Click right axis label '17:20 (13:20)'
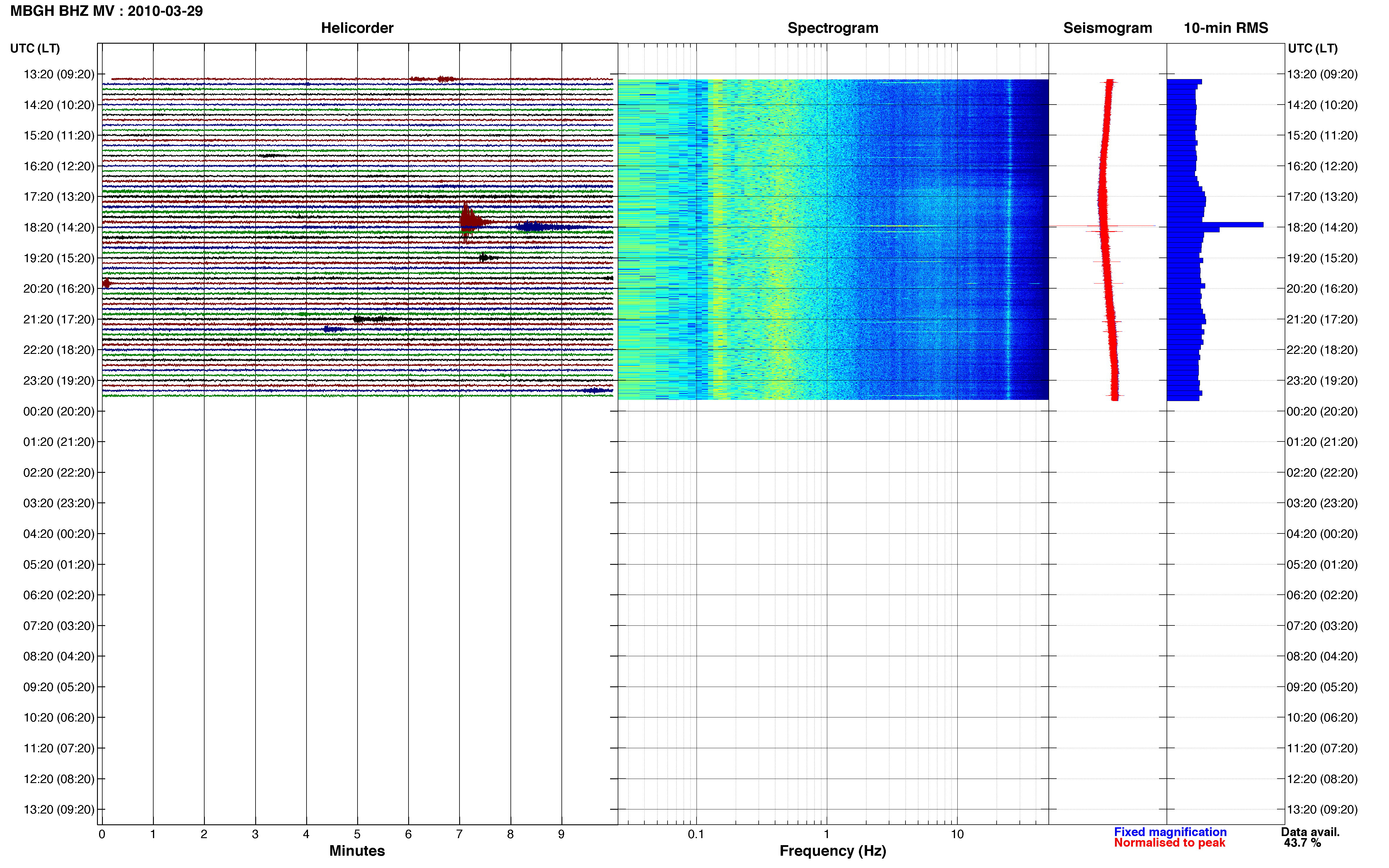This screenshot has height=868, width=1389. (x=1322, y=197)
